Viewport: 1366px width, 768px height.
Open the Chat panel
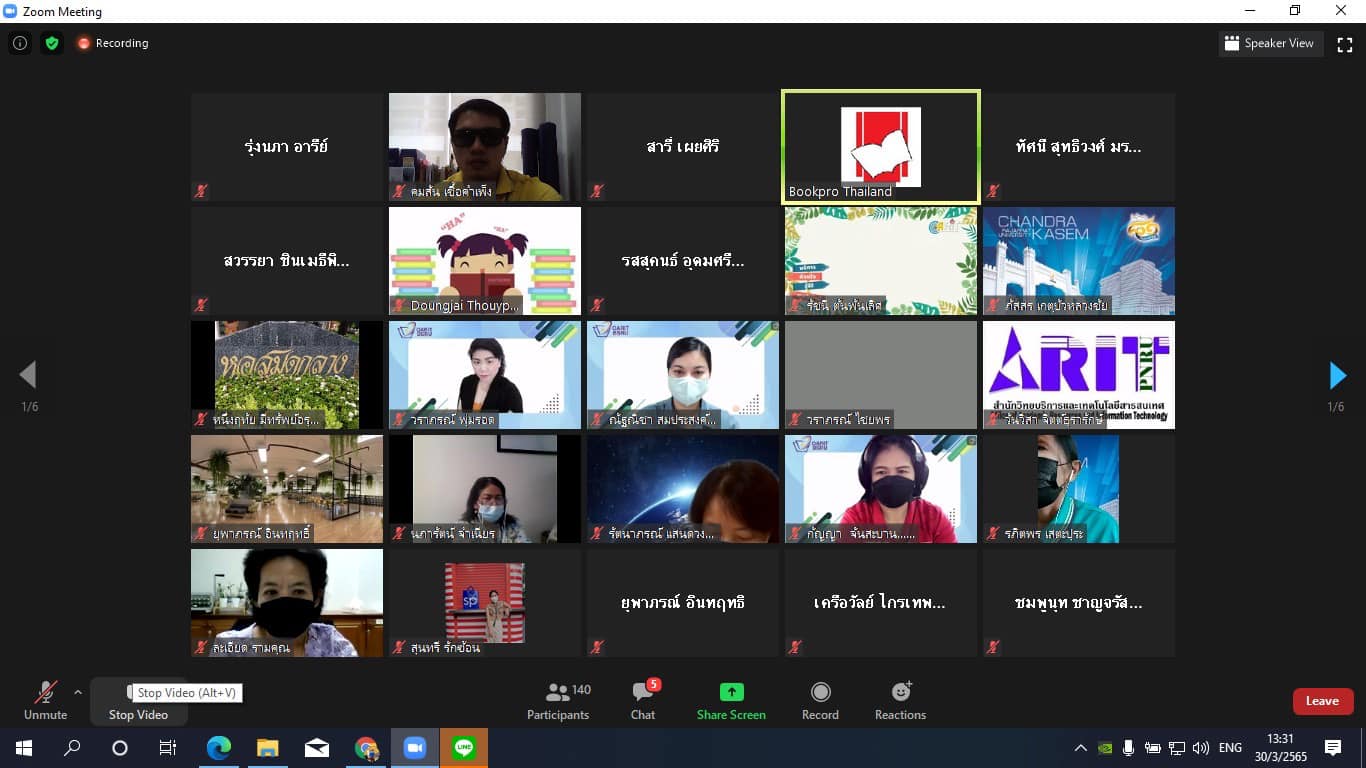click(643, 701)
